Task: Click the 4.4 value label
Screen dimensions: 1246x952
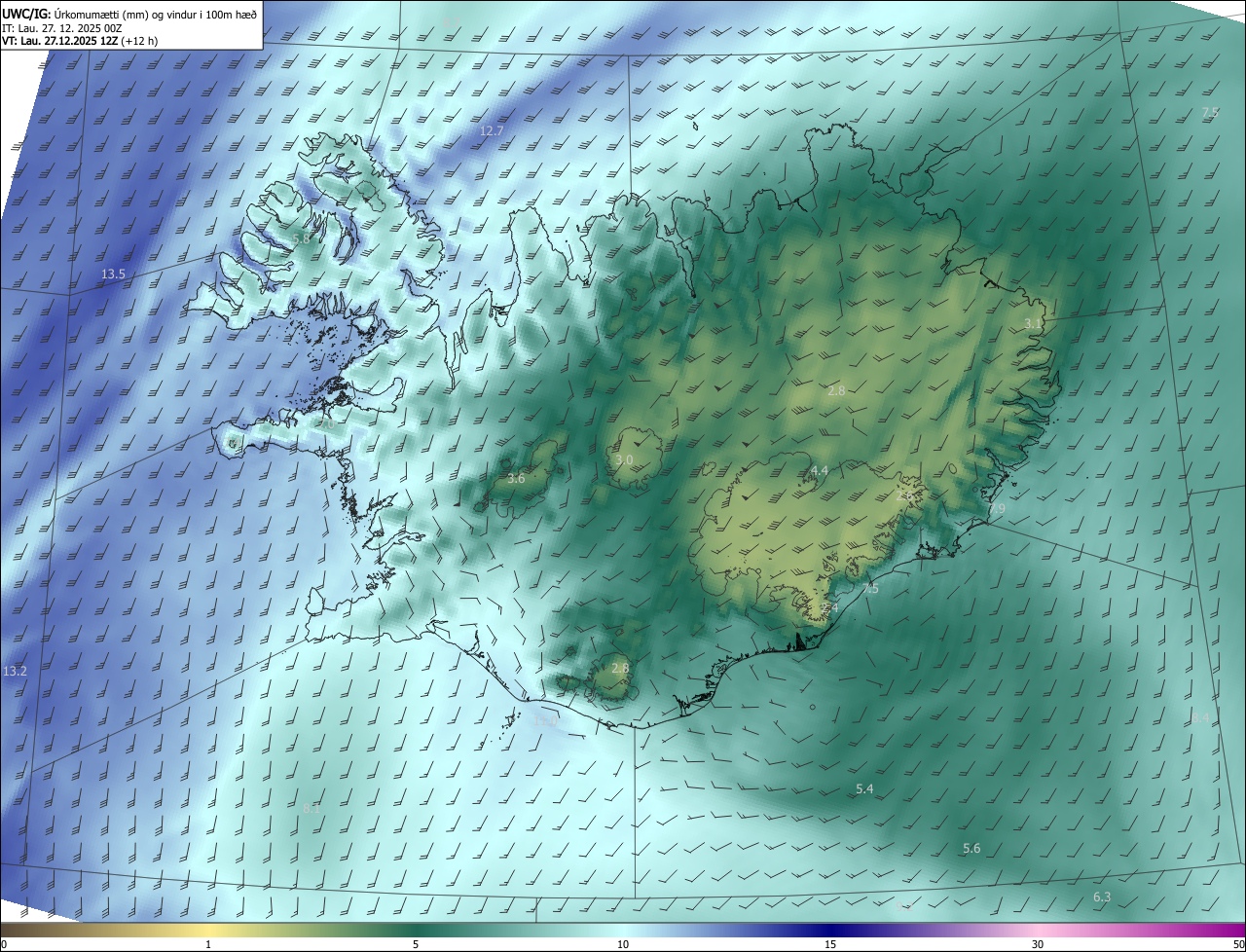Action: point(820,470)
